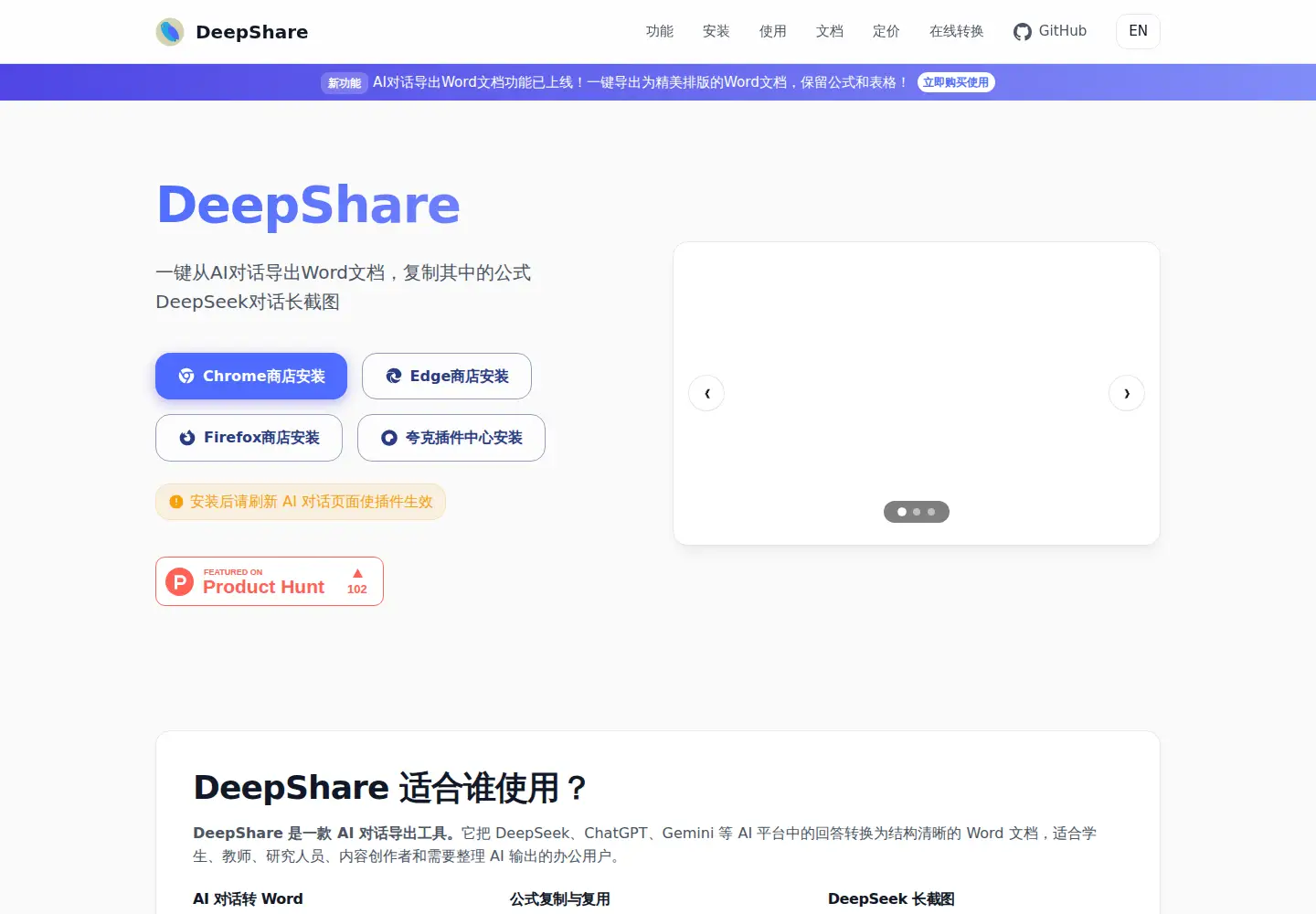Click the Chrome商店安装 button
Image resolution: width=1316 pixels, height=914 pixels.
251,376
